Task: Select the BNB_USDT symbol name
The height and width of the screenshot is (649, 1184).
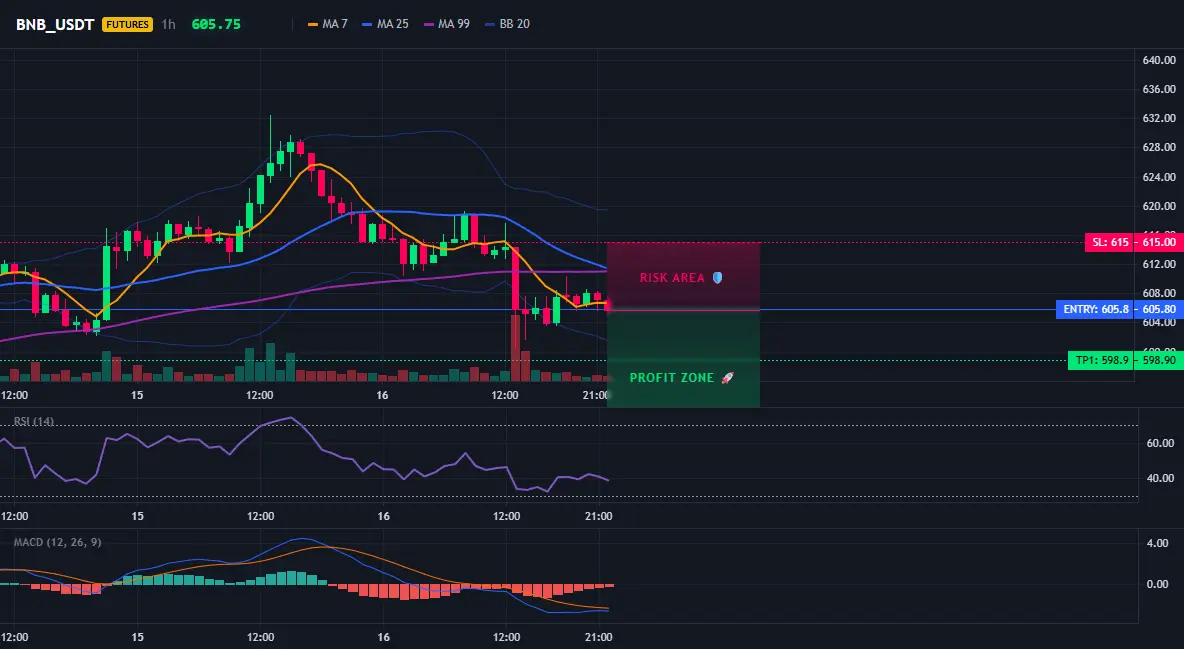Action: coord(55,24)
